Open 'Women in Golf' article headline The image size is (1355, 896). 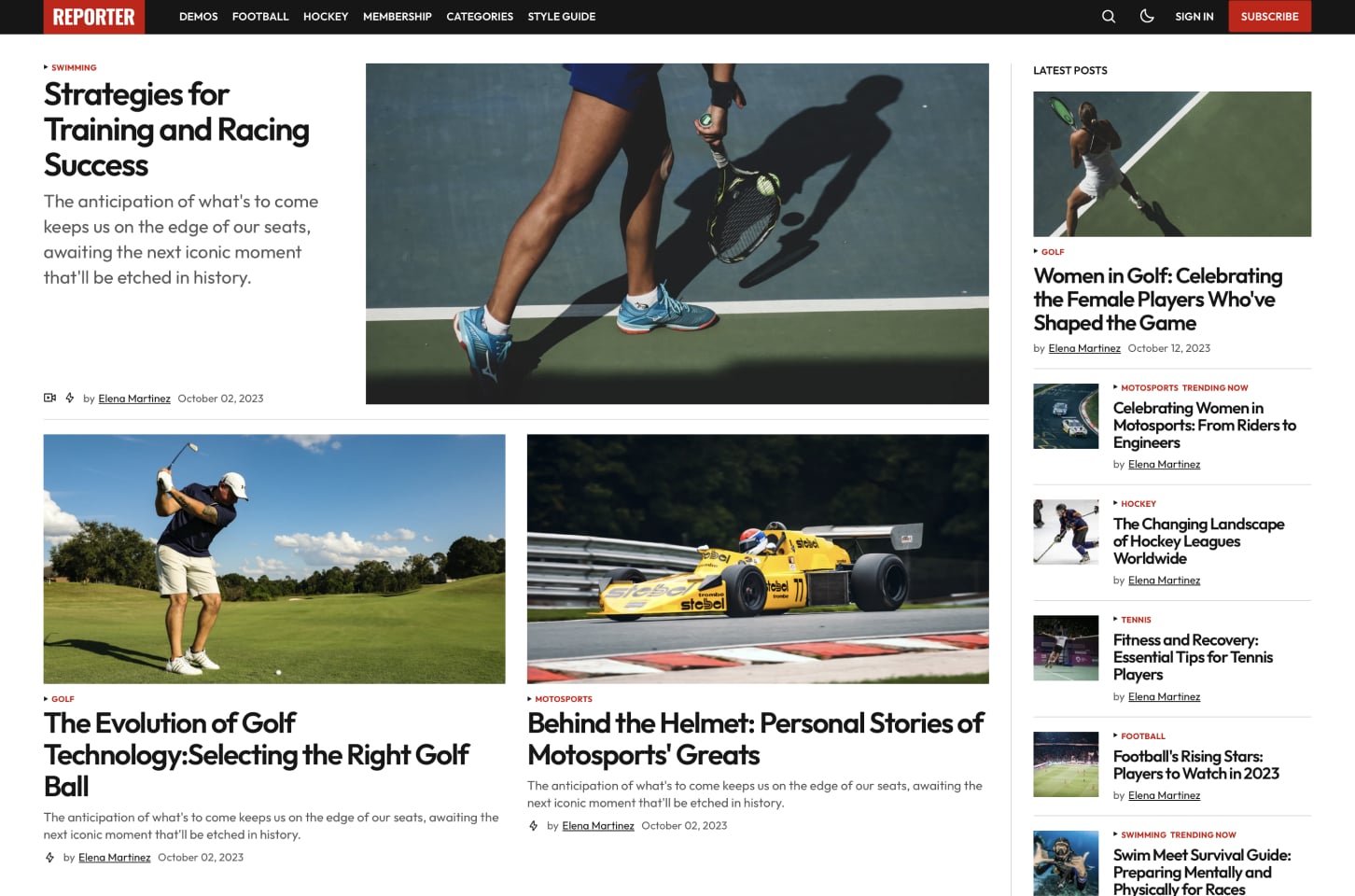(1158, 299)
